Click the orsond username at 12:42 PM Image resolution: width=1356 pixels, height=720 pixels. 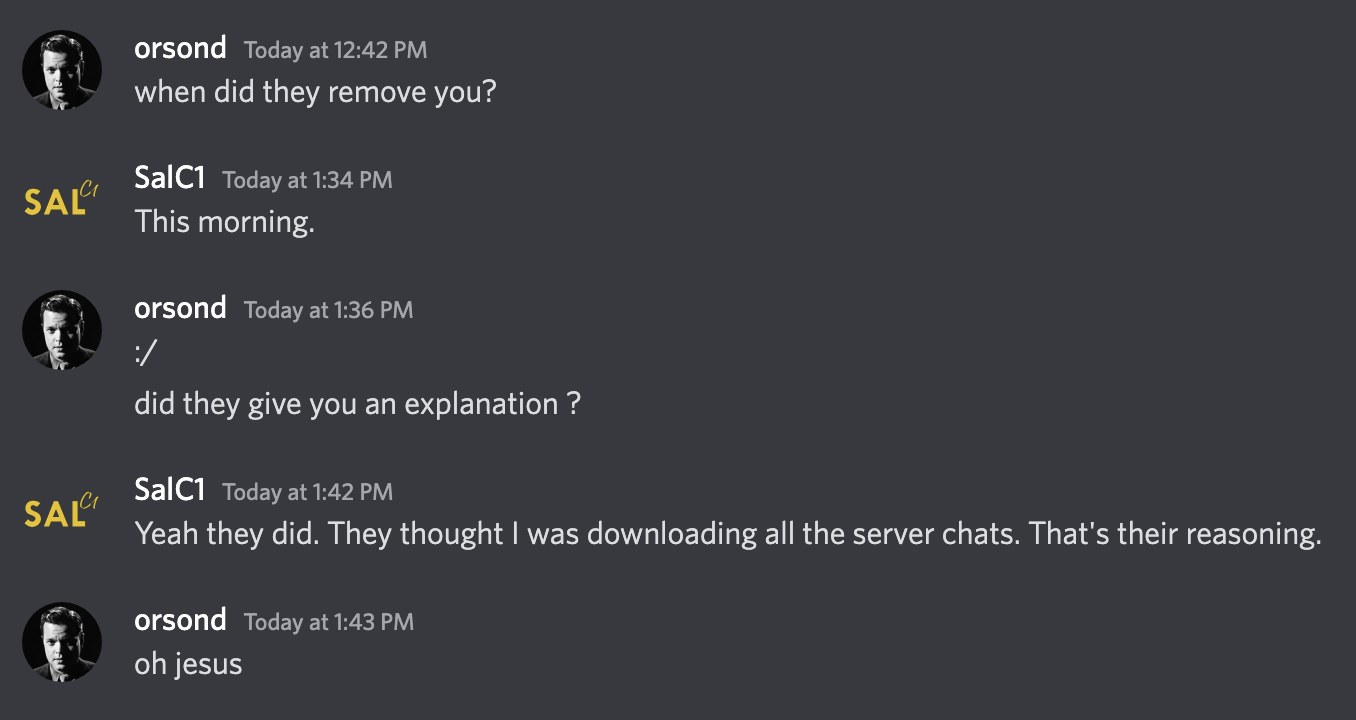click(x=180, y=48)
